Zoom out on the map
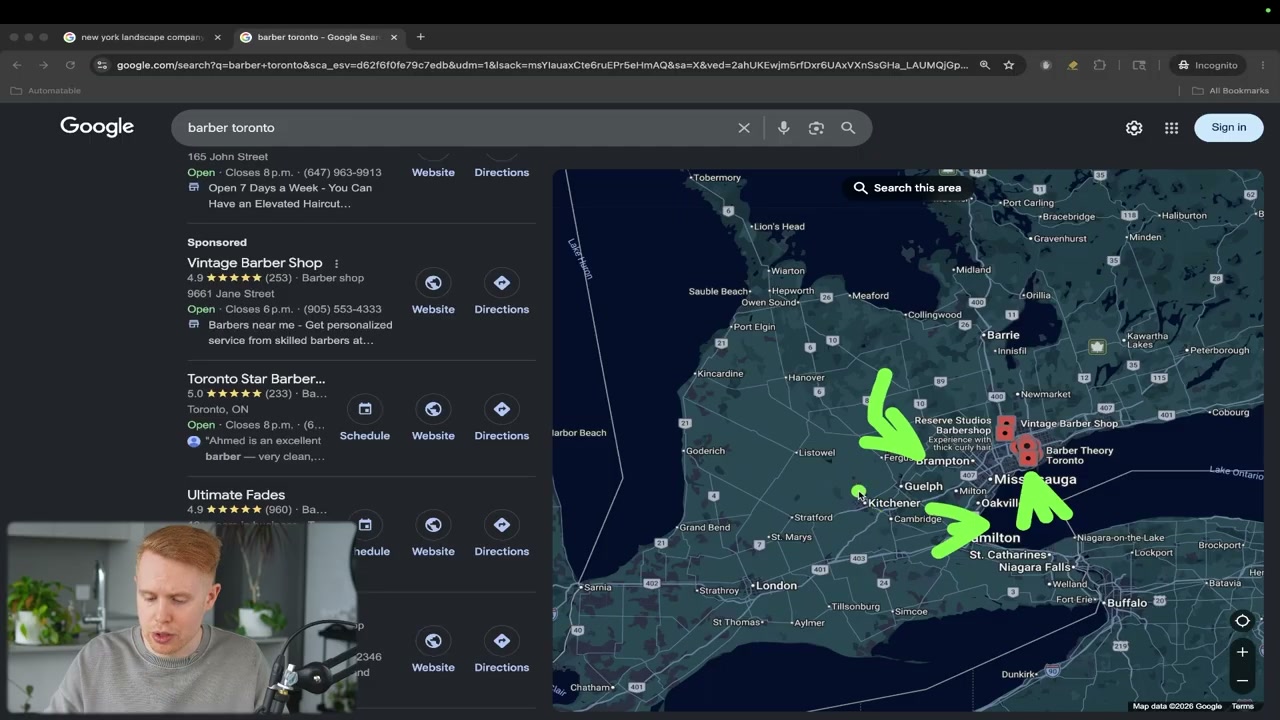 pos(1242,681)
